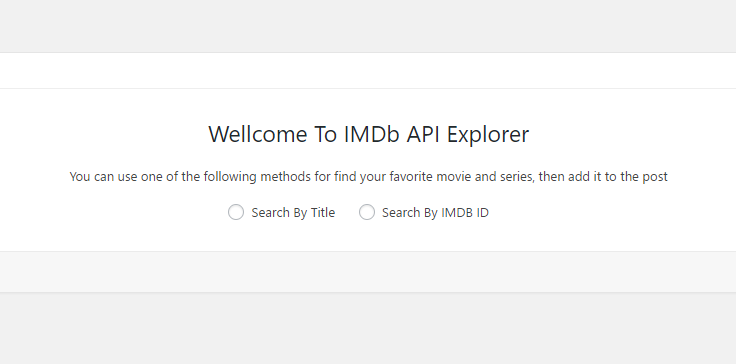This screenshot has width=736, height=364.
Task: Select the Search By Title radio button
Action: click(236, 212)
